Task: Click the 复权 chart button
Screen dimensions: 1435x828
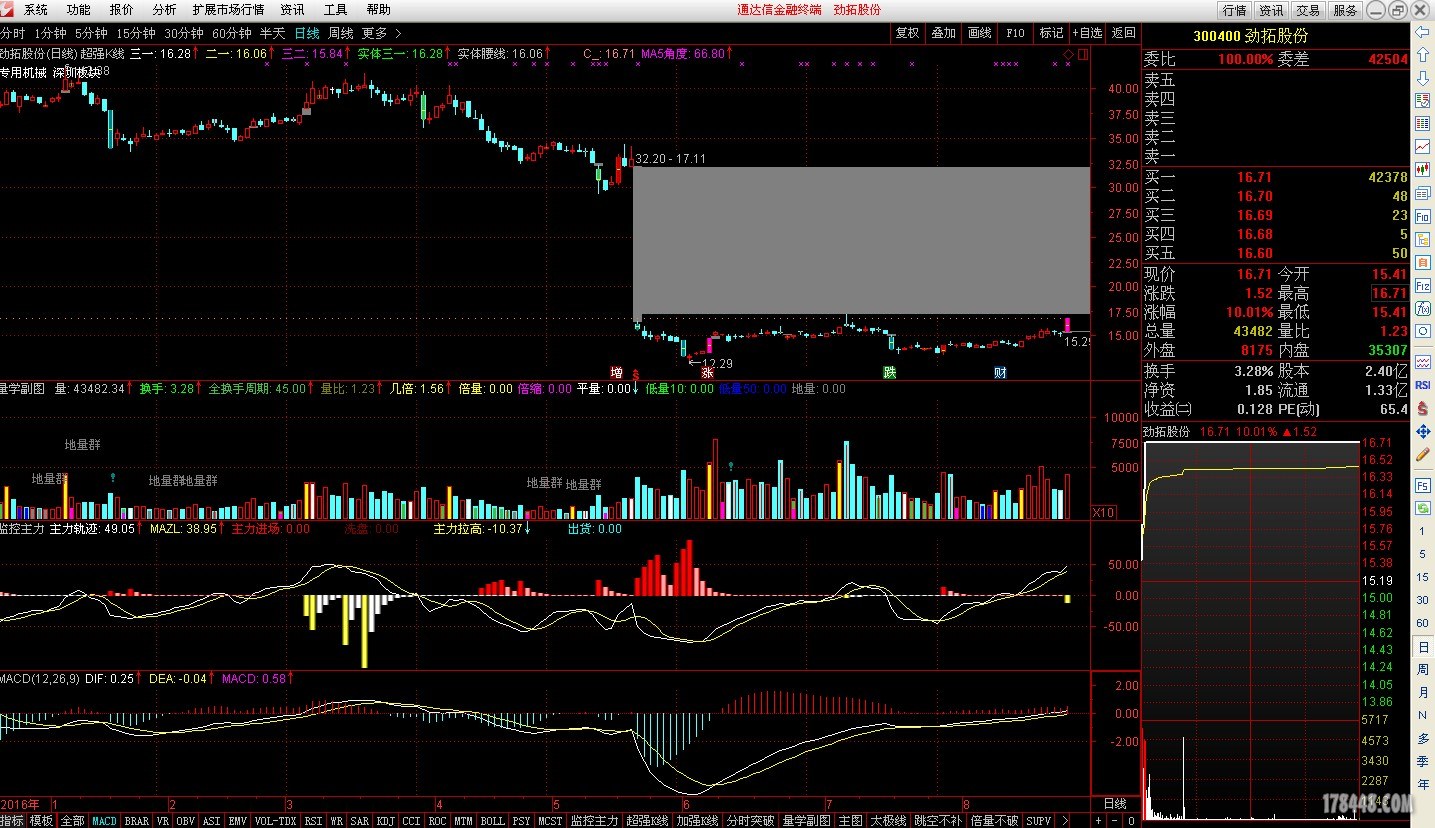Action: 907,33
